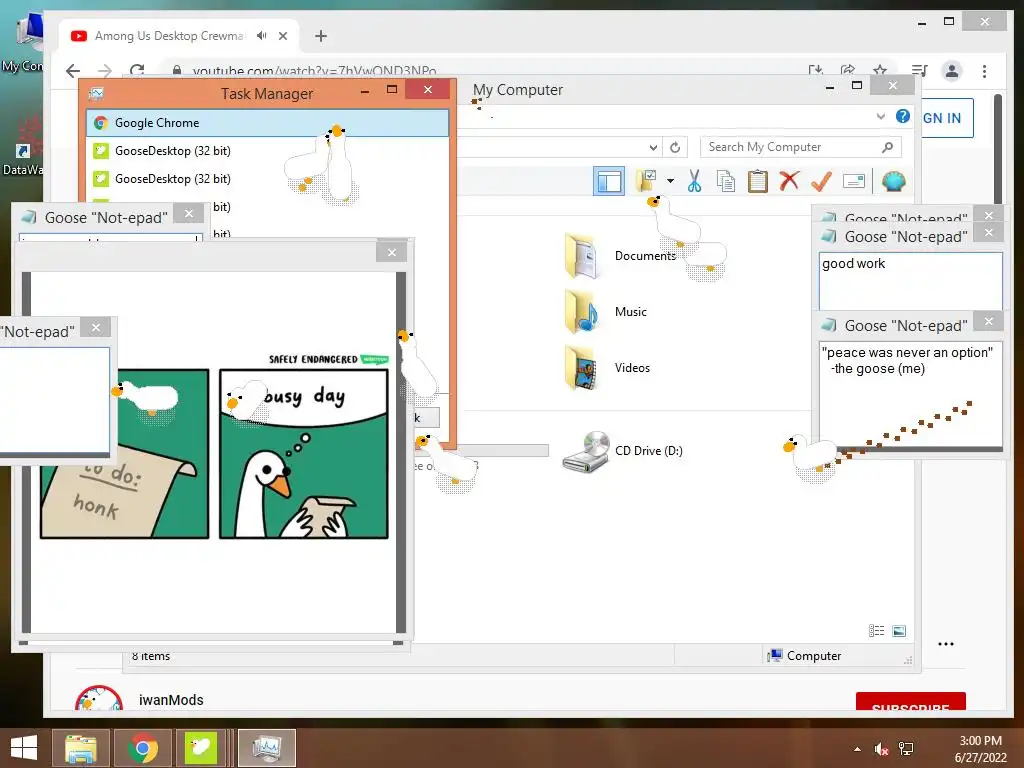Click the Copy icon in My Computer toolbar

[x=726, y=181]
